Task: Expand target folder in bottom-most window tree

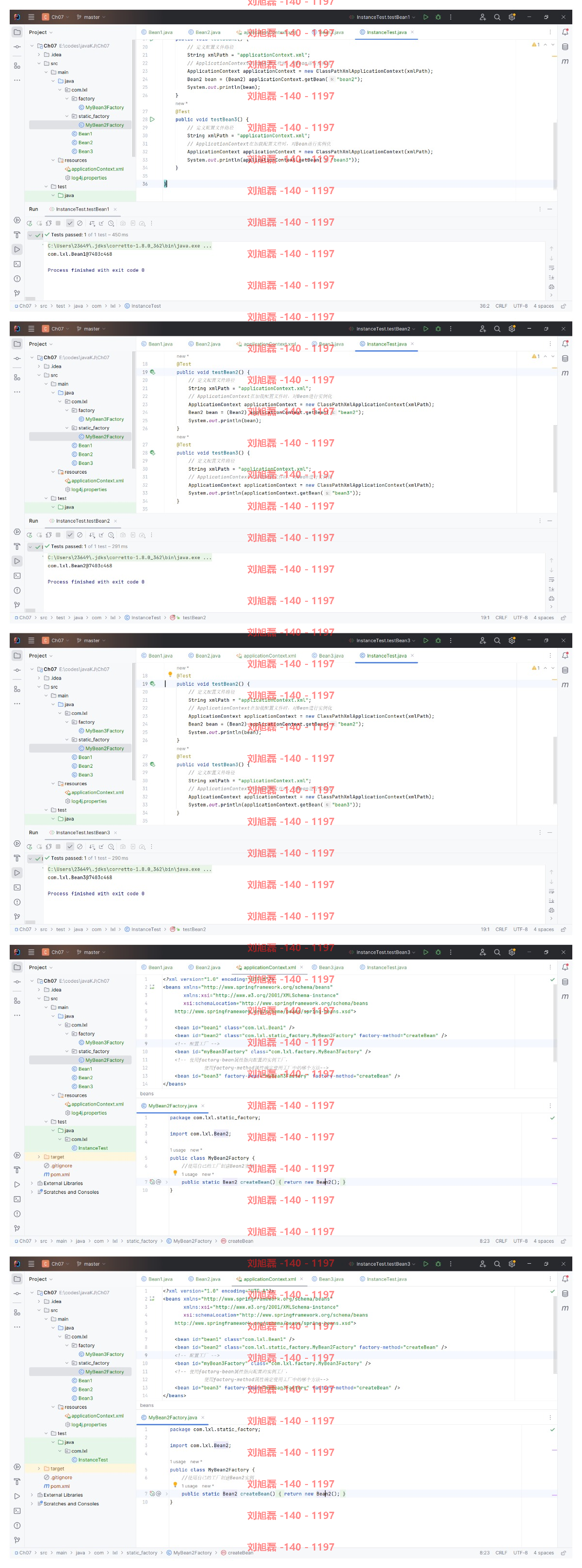Action: click(x=39, y=1469)
